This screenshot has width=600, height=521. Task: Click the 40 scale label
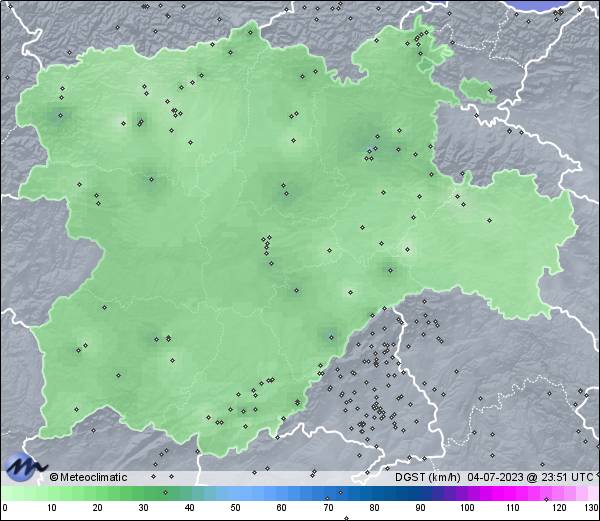pyautogui.click(x=189, y=508)
